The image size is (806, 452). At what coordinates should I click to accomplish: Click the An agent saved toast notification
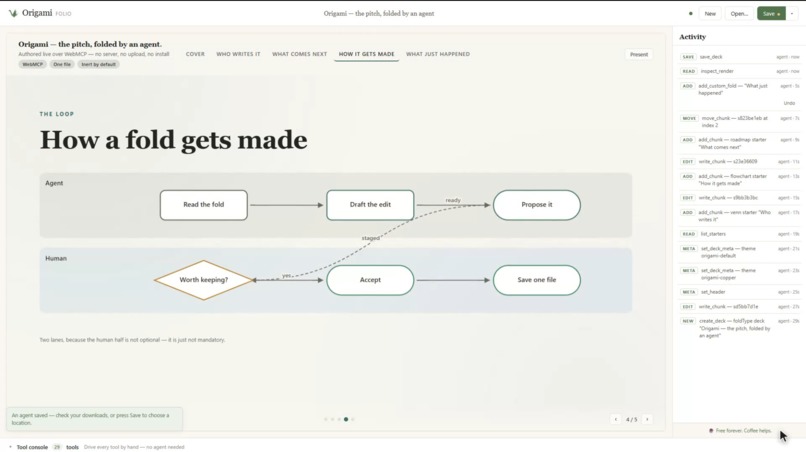click(x=95, y=419)
